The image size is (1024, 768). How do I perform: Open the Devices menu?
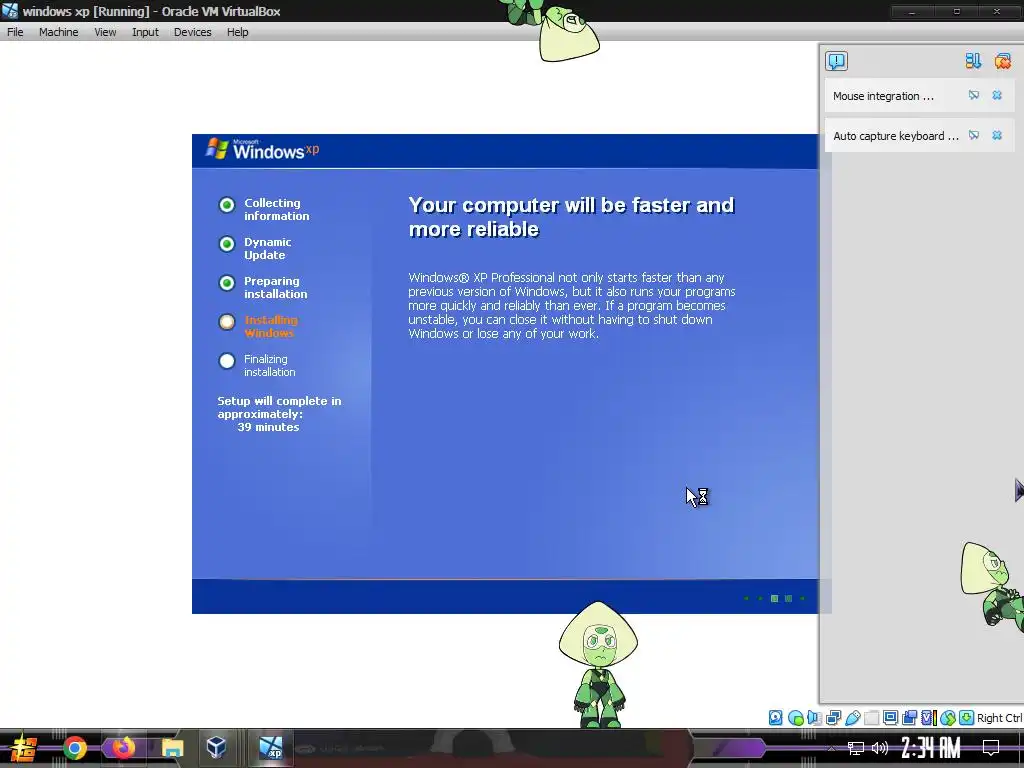pos(192,32)
